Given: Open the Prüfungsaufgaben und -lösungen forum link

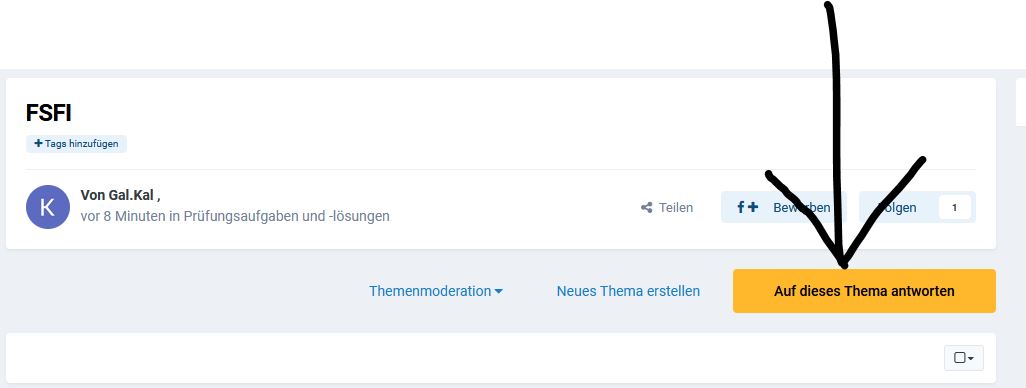Looking at the screenshot, I should point(287,216).
